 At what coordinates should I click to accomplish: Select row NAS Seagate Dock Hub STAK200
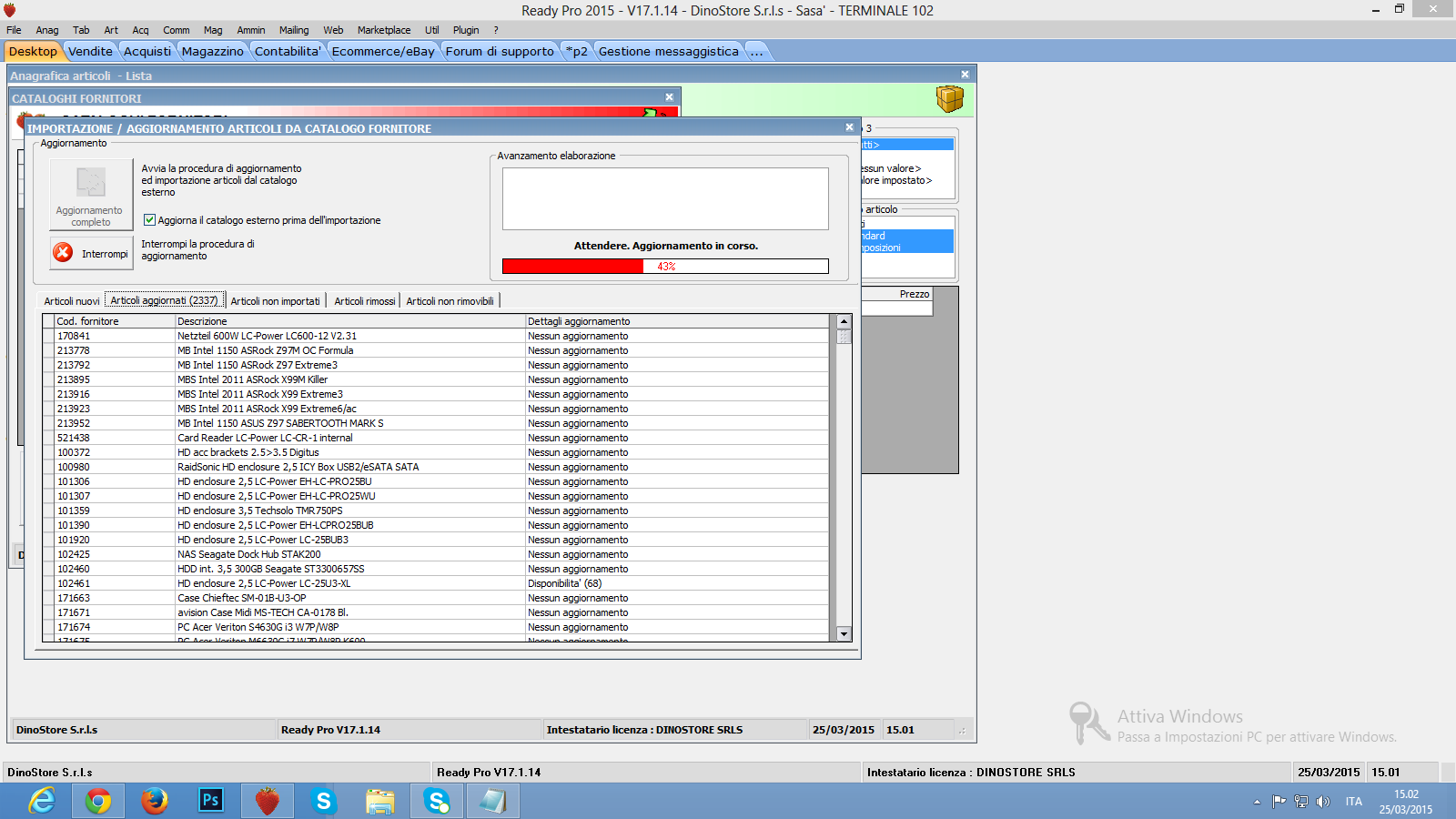click(436, 554)
